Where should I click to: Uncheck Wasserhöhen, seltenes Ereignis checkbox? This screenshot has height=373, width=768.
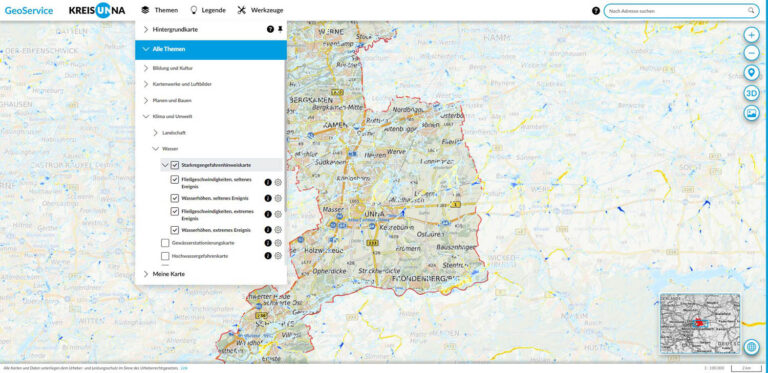[x=174, y=198]
